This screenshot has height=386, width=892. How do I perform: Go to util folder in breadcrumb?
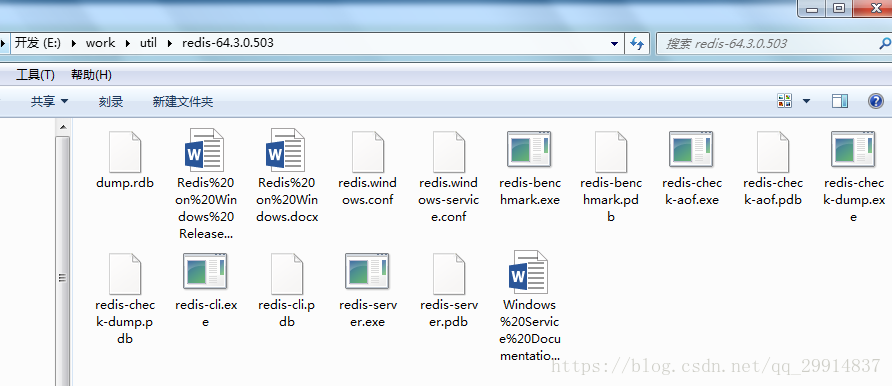[148, 43]
